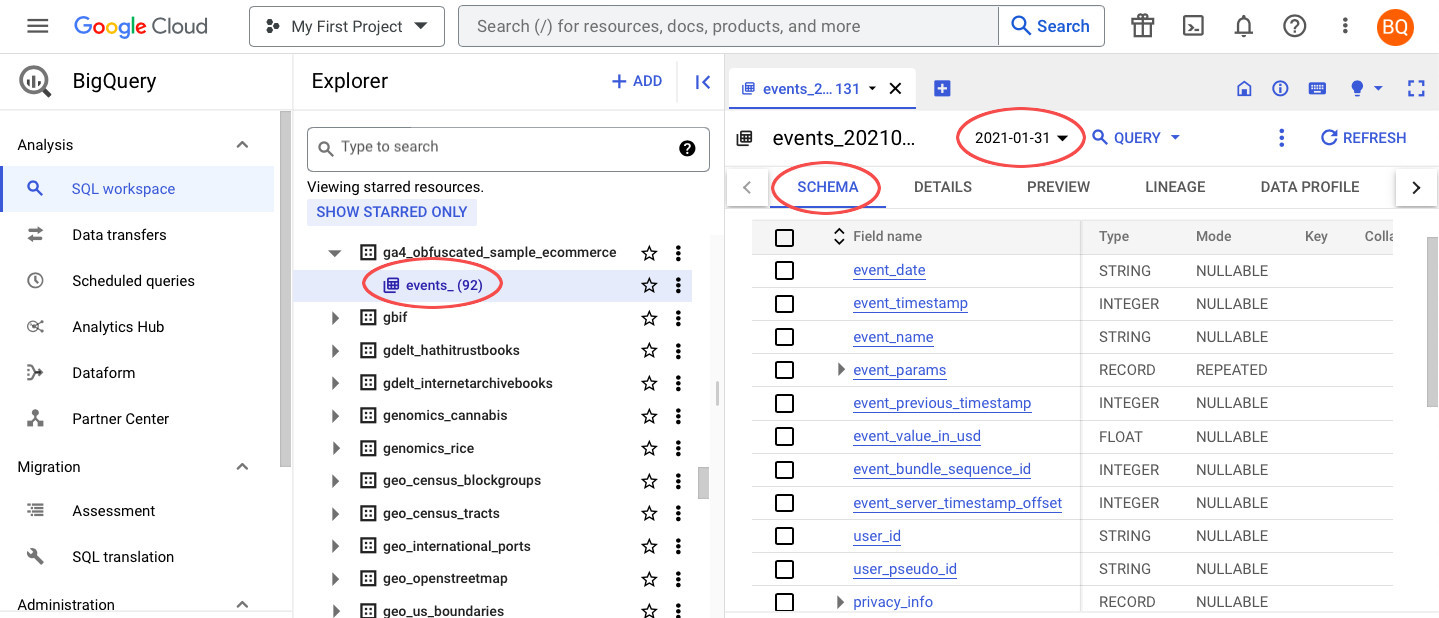The image size is (1439, 618).
Task: Switch to the DATA PROFILE tab
Action: click(x=1309, y=187)
